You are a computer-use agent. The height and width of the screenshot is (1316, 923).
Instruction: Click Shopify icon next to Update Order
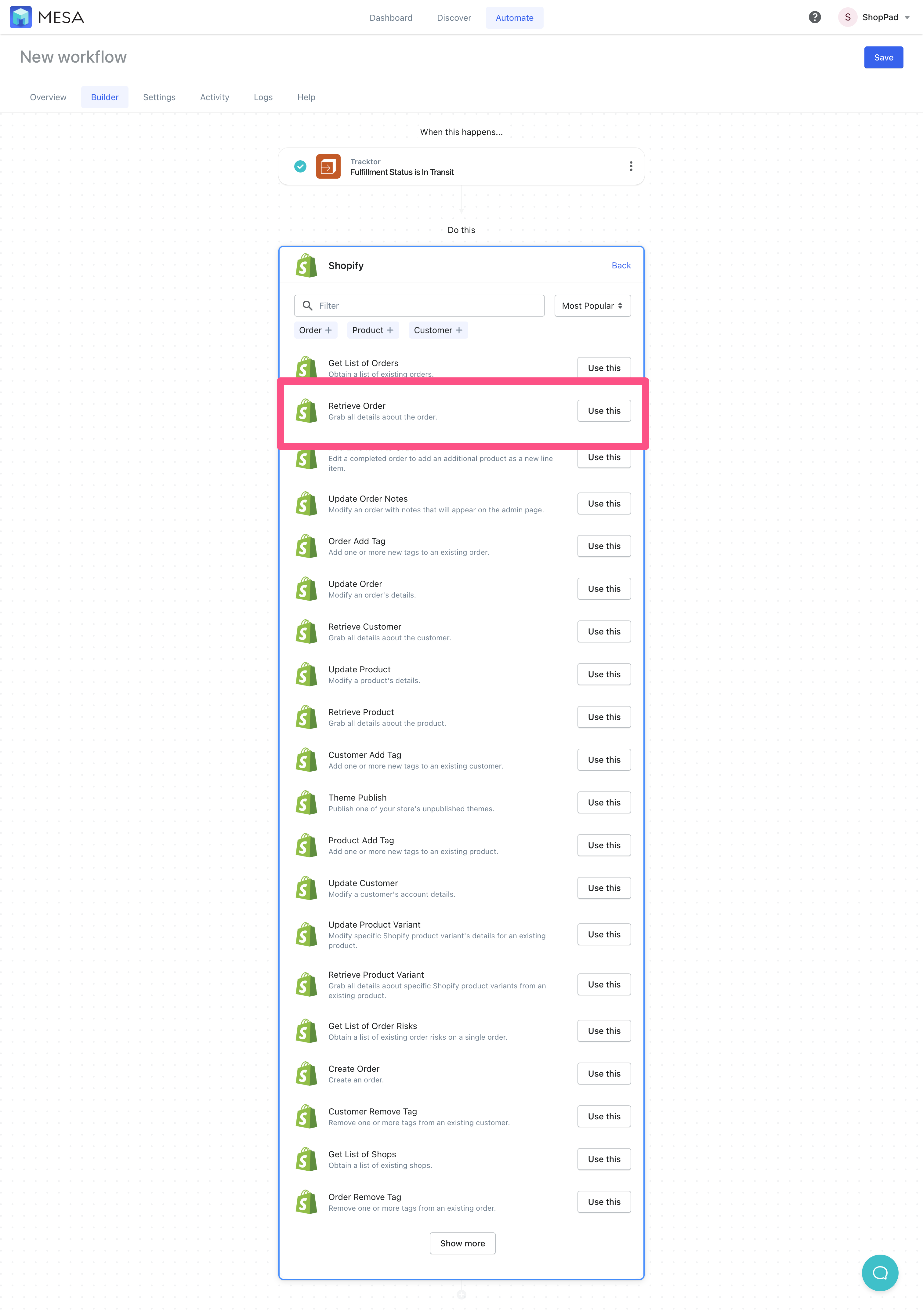[306, 589]
